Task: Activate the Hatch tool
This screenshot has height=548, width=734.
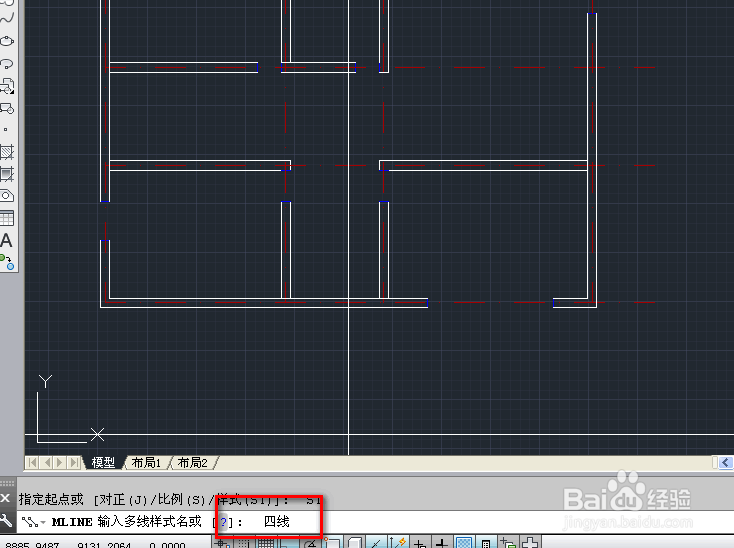Action: [x=7, y=152]
